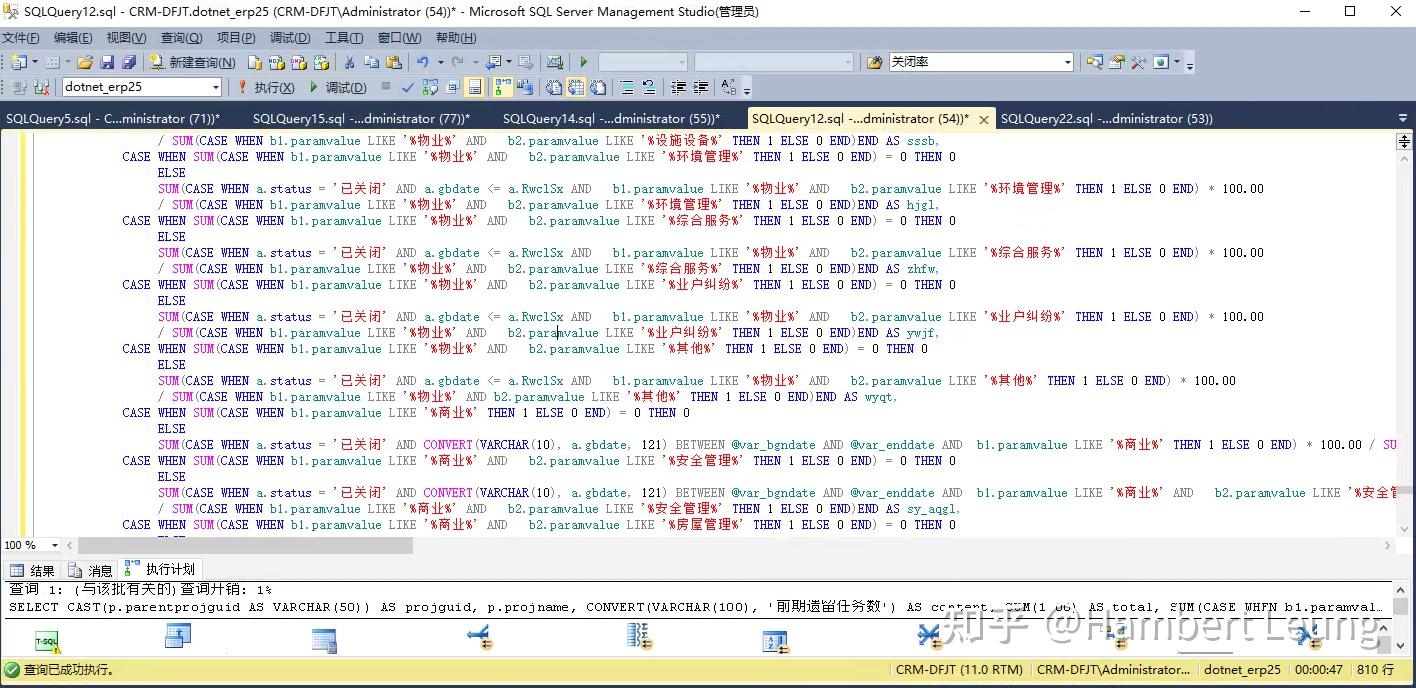Toggle Include Client Statistics icon

pos(524,87)
